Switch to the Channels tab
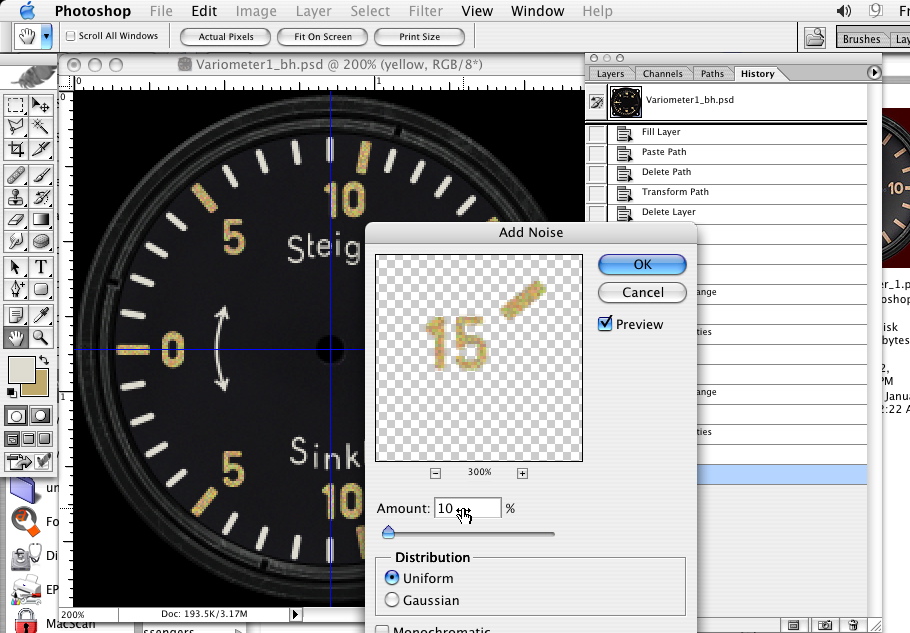 (x=662, y=74)
